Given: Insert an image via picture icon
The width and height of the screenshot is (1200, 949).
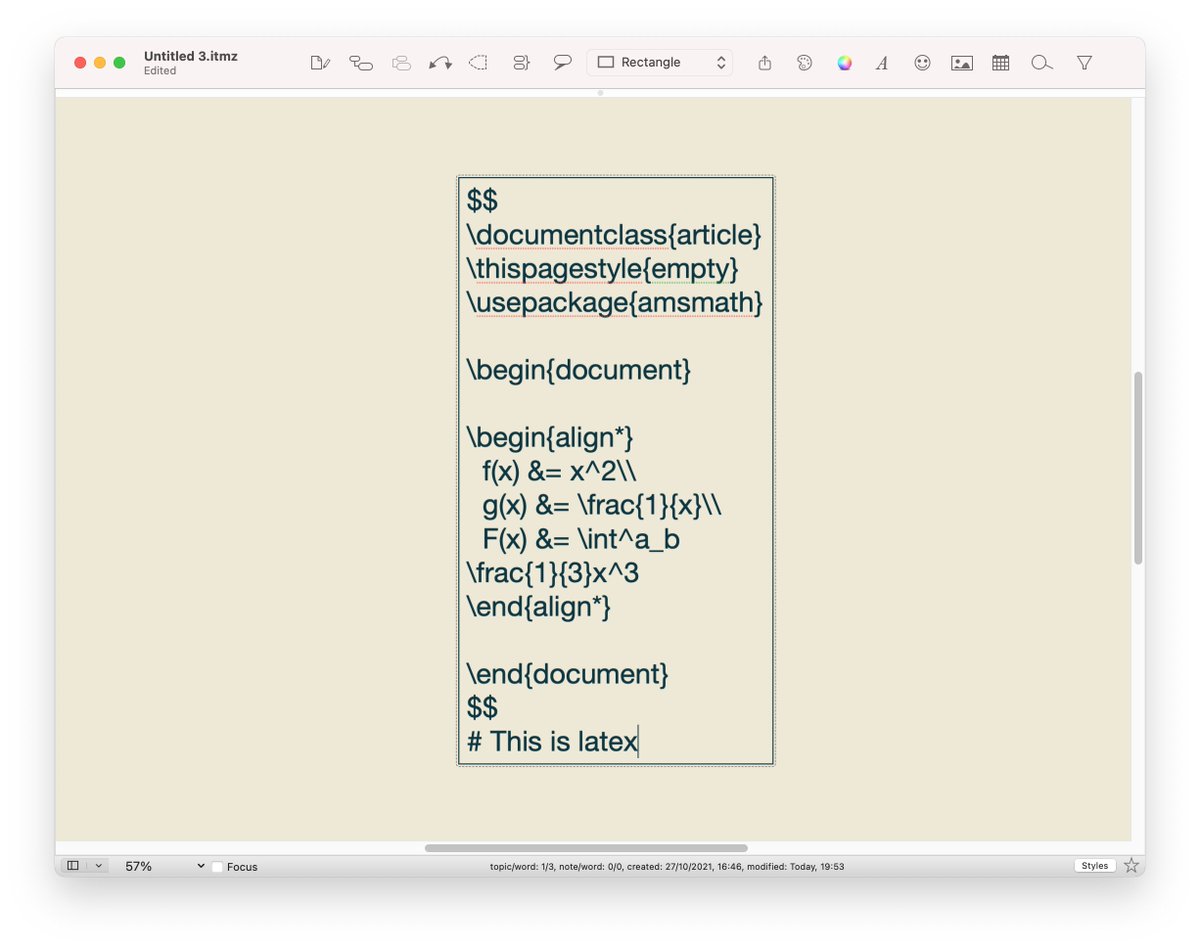Looking at the screenshot, I should (x=962, y=63).
